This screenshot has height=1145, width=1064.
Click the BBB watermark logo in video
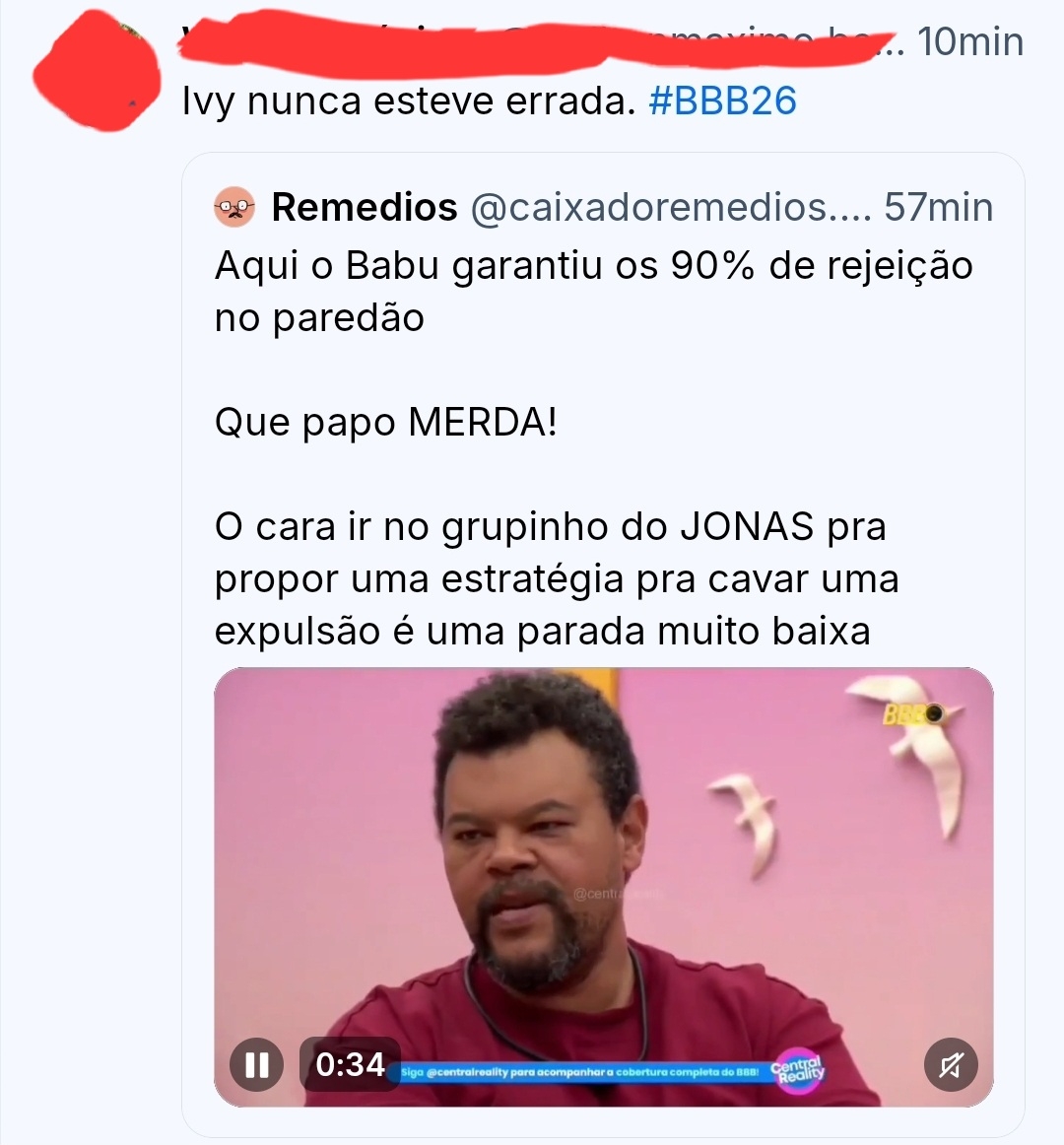pos(912,713)
